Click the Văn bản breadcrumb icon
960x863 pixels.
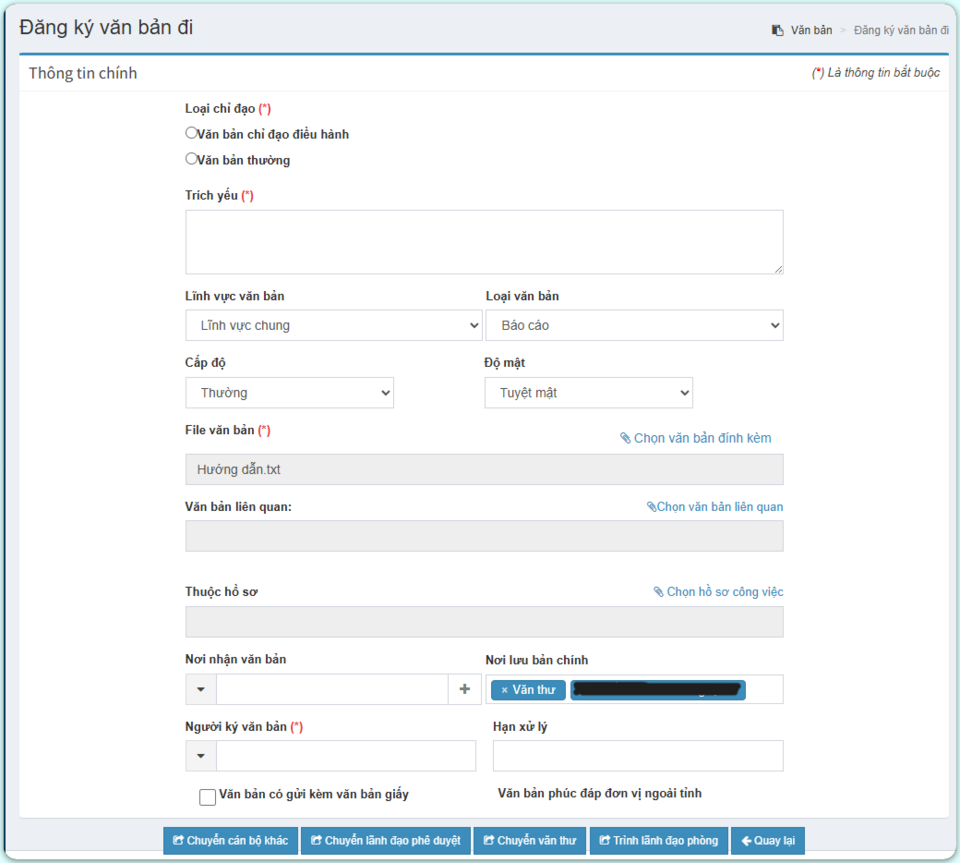[777, 30]
